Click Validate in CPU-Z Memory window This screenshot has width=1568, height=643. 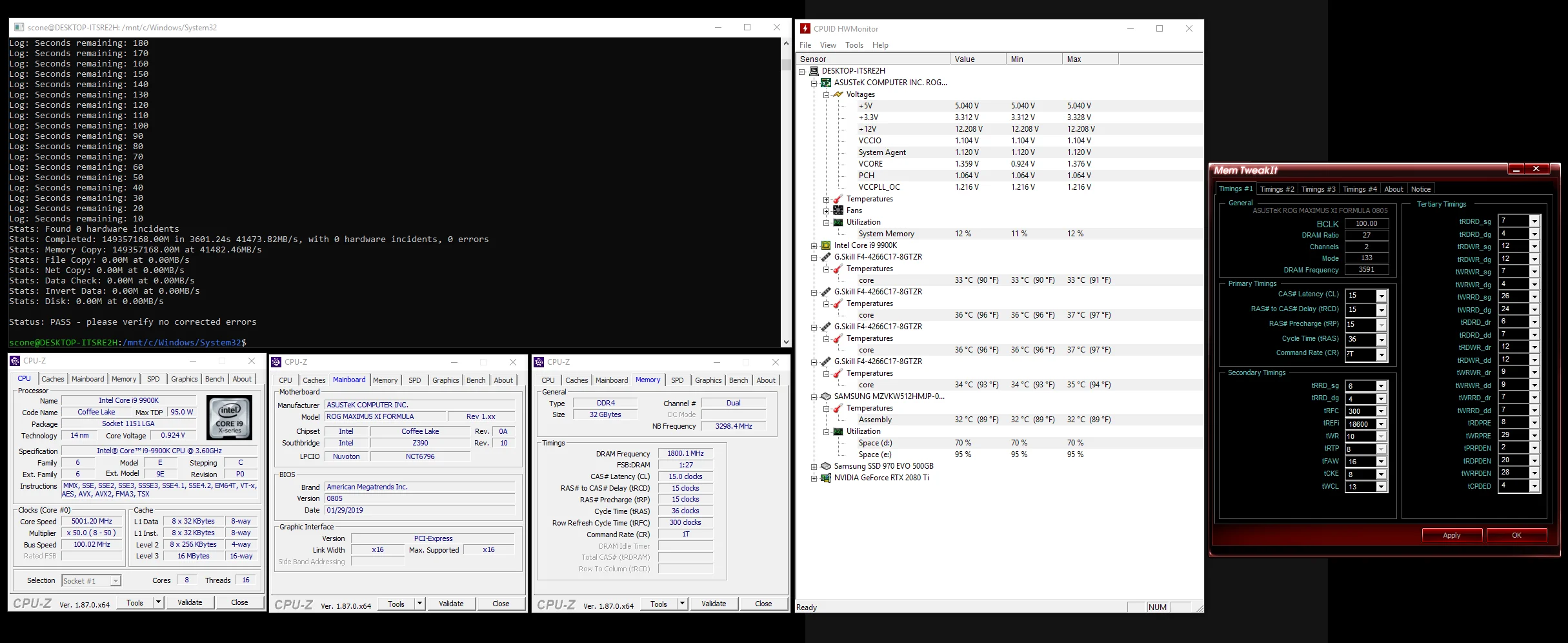[714, 604]
